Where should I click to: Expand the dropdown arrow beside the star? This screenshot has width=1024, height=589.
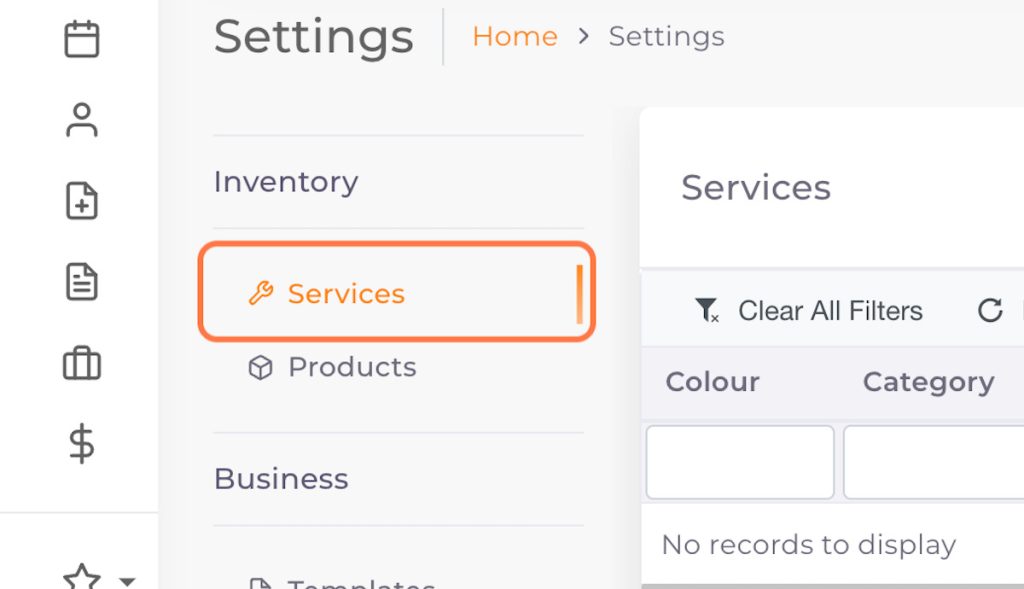(126, 581)
